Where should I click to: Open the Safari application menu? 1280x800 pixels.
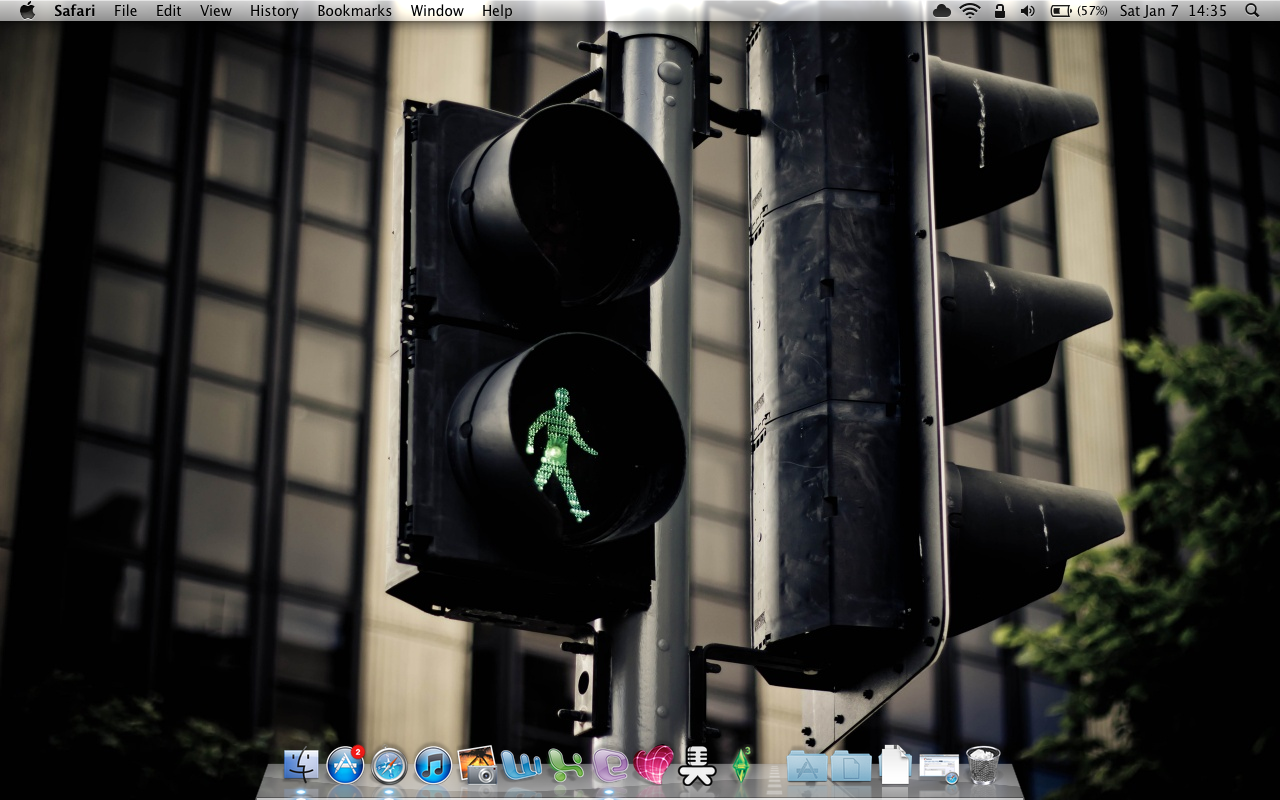coord(75,11)
